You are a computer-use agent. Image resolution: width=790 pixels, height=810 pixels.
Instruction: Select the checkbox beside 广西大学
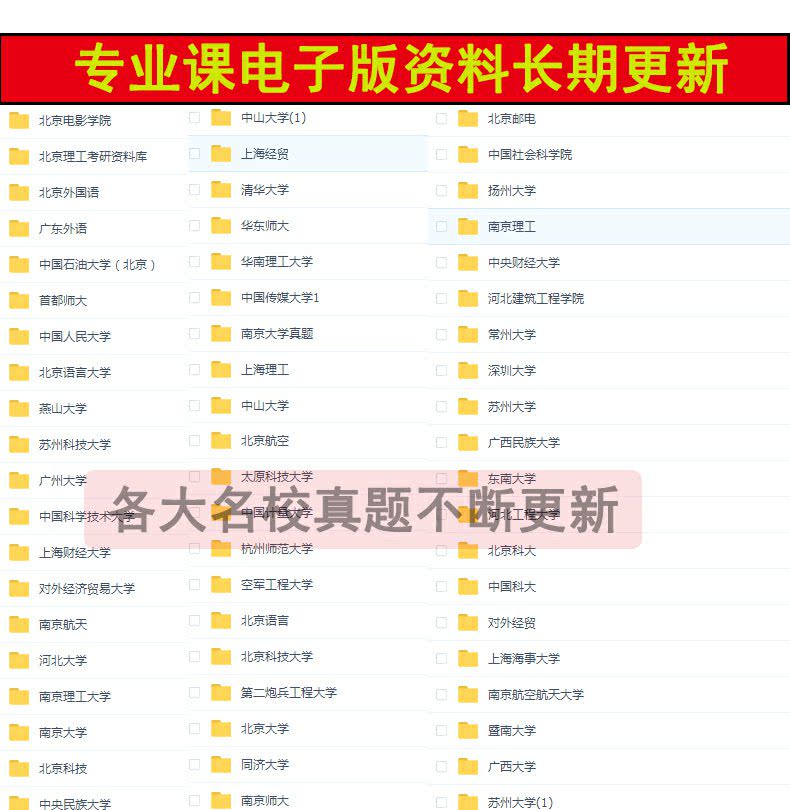tap(441, 766)
